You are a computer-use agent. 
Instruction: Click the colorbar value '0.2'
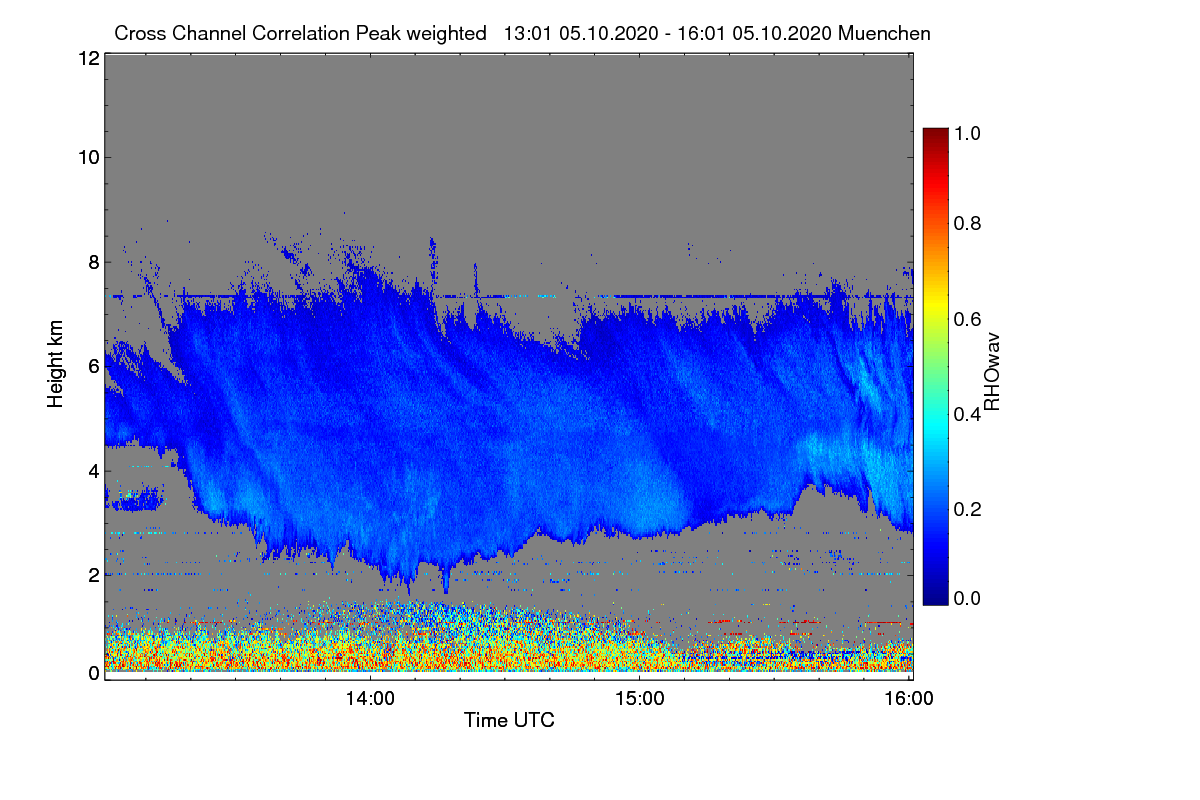pos(969,509)
